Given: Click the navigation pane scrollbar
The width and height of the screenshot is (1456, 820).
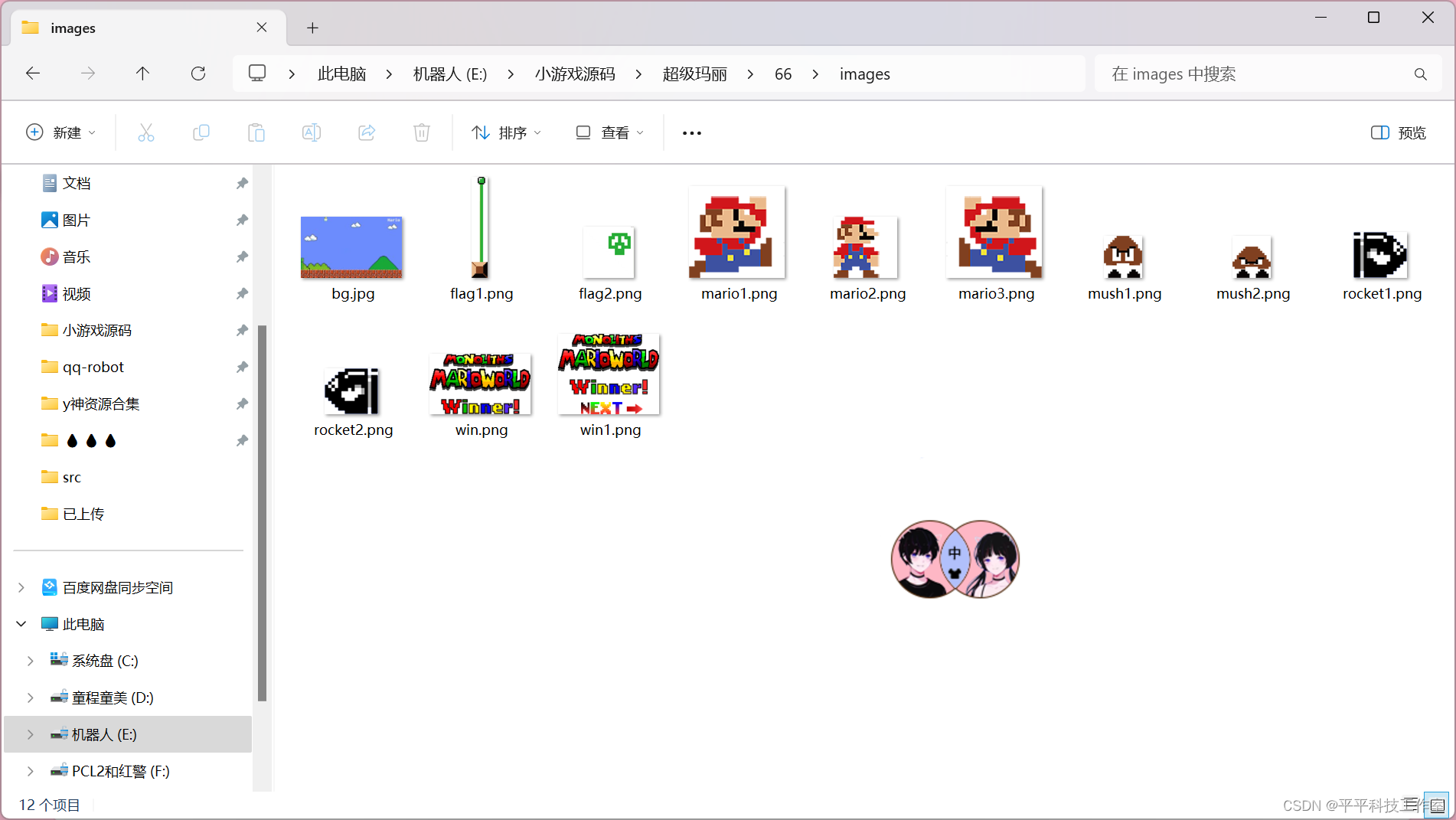Looking at the screenshot, I should coord(262,513).
